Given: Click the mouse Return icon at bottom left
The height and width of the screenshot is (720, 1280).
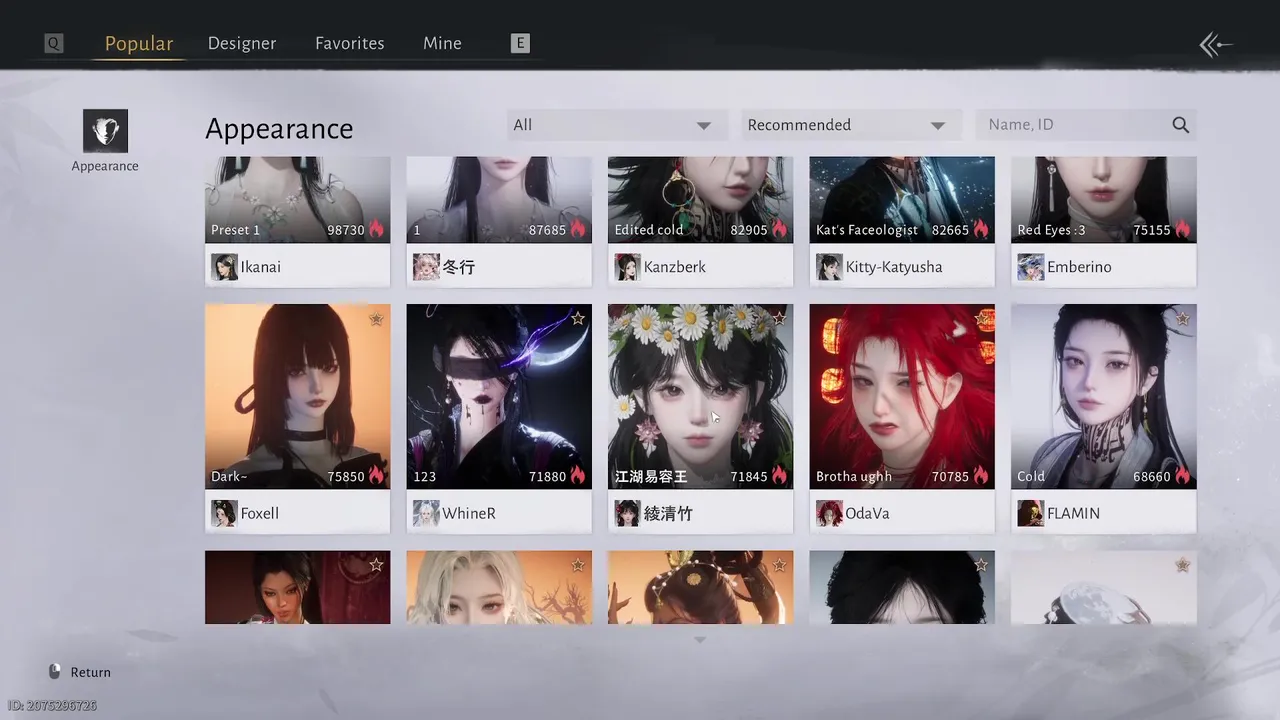Looking at the screenshot, I should tap(55, 672).
